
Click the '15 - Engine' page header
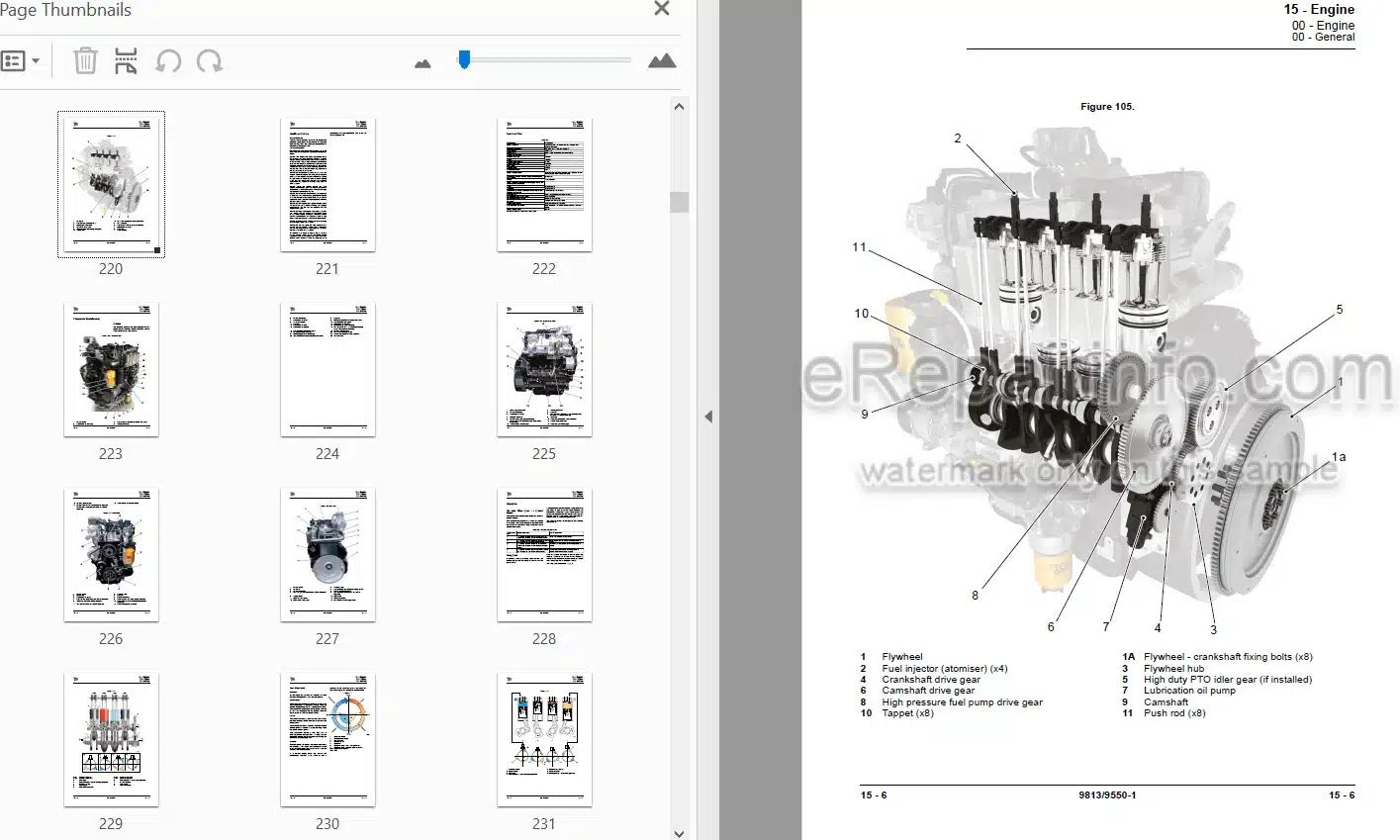click(1319, 9)
